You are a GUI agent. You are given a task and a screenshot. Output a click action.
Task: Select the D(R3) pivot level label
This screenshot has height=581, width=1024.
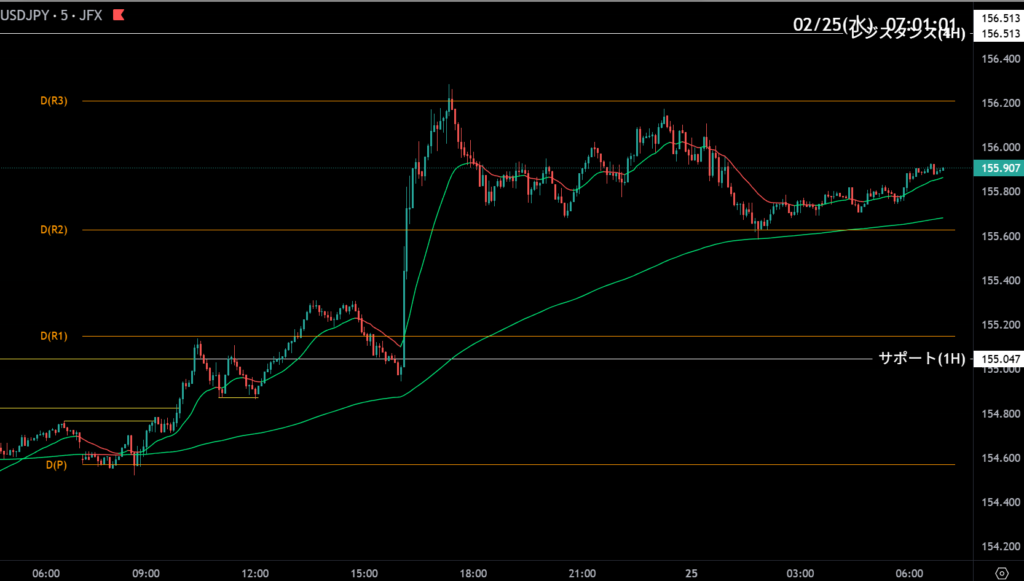pos(54,101)
